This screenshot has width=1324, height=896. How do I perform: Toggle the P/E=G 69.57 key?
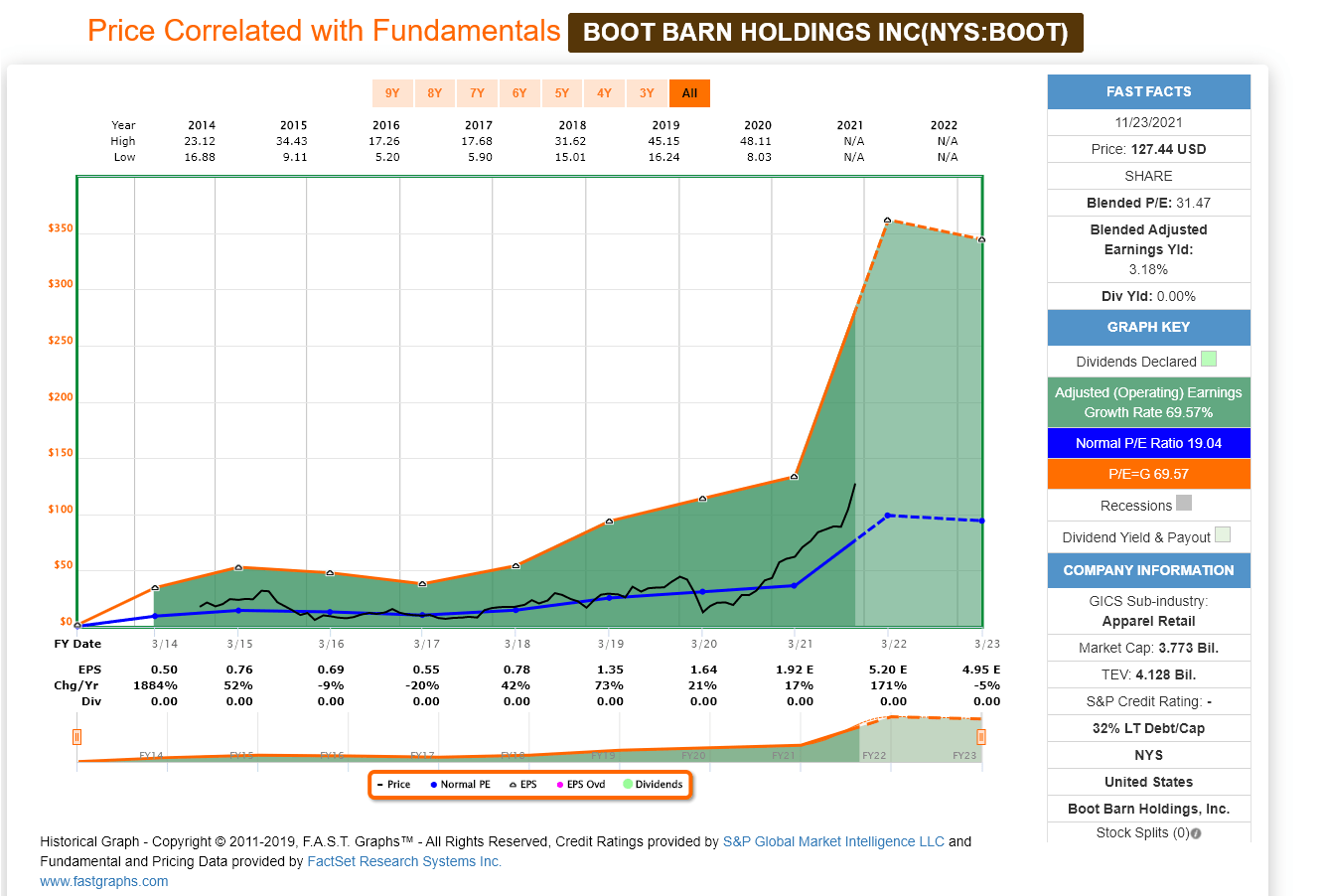tap(1148, 474)
